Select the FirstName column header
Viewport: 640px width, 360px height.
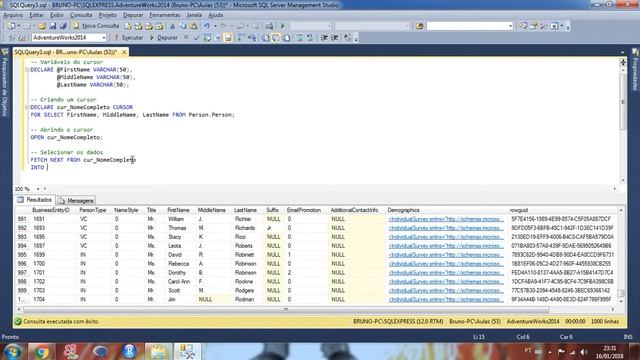tap(179, 210)
